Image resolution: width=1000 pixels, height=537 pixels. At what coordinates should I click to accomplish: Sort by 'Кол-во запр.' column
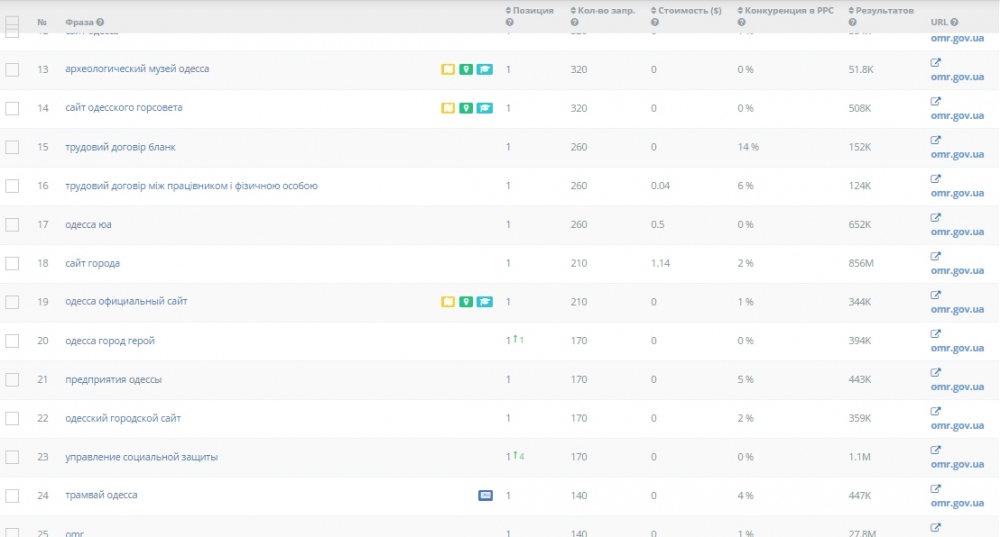(606, 11)
